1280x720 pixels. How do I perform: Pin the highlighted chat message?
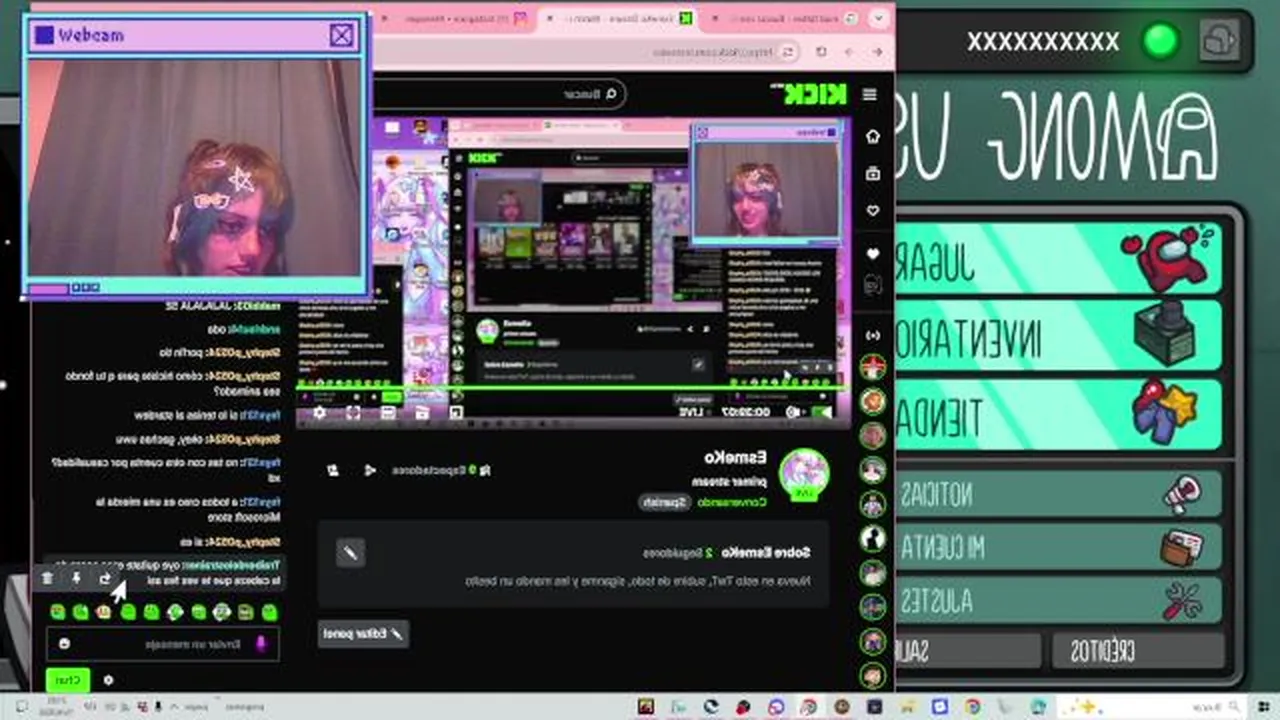(x=76, y=578)
